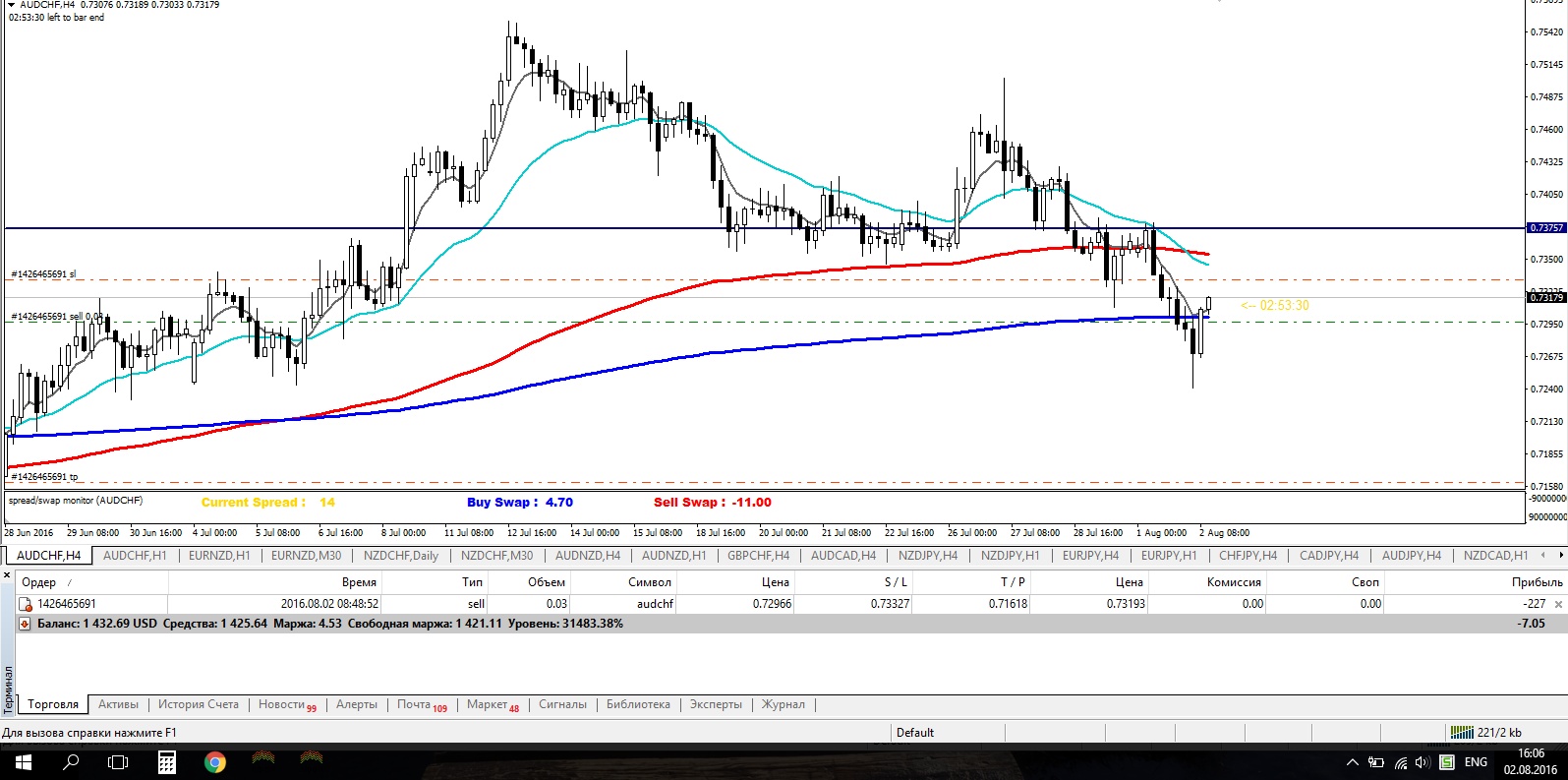Open Google Chrome from the taskbar

click(x=215, y=762)
